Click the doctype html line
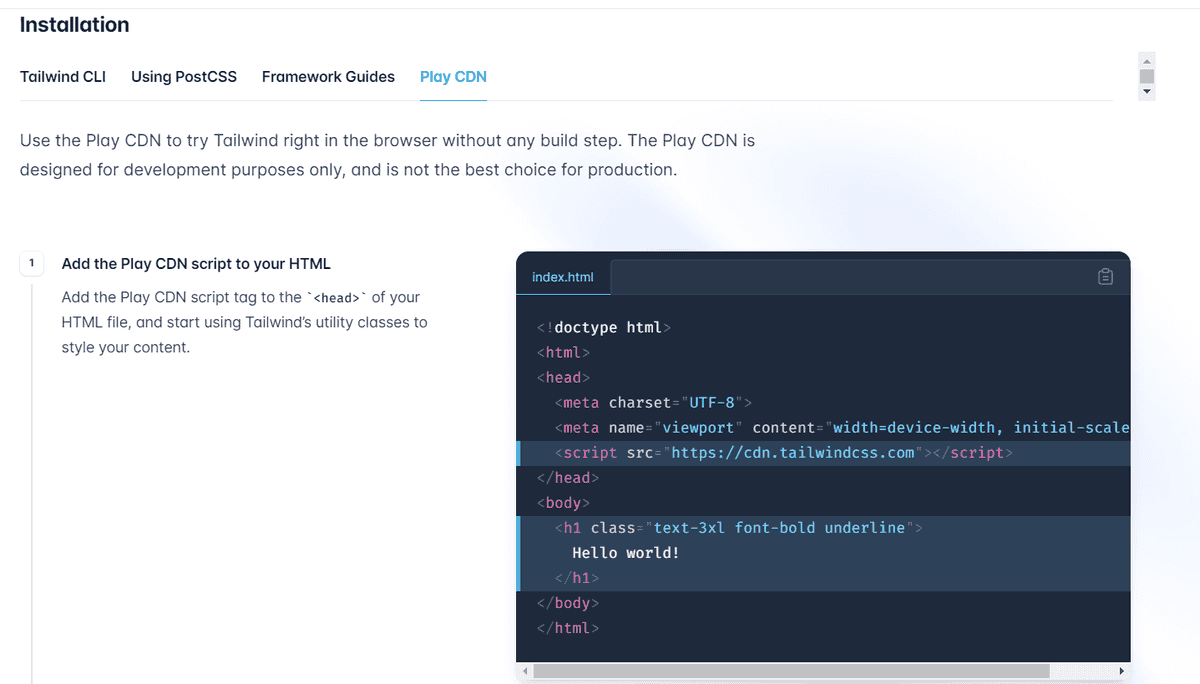The image size is (1200, 684). click(x=601, y=327)
